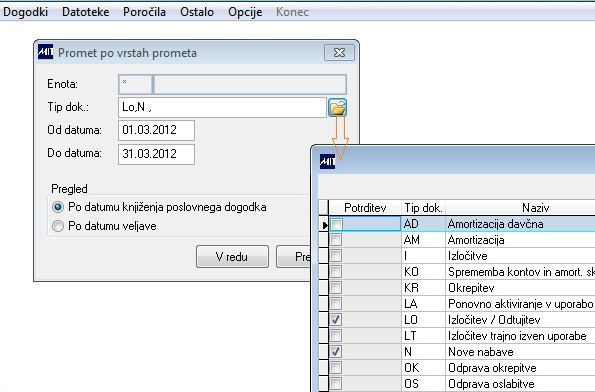Open the Ostalo menu

[x=197, y=12]
